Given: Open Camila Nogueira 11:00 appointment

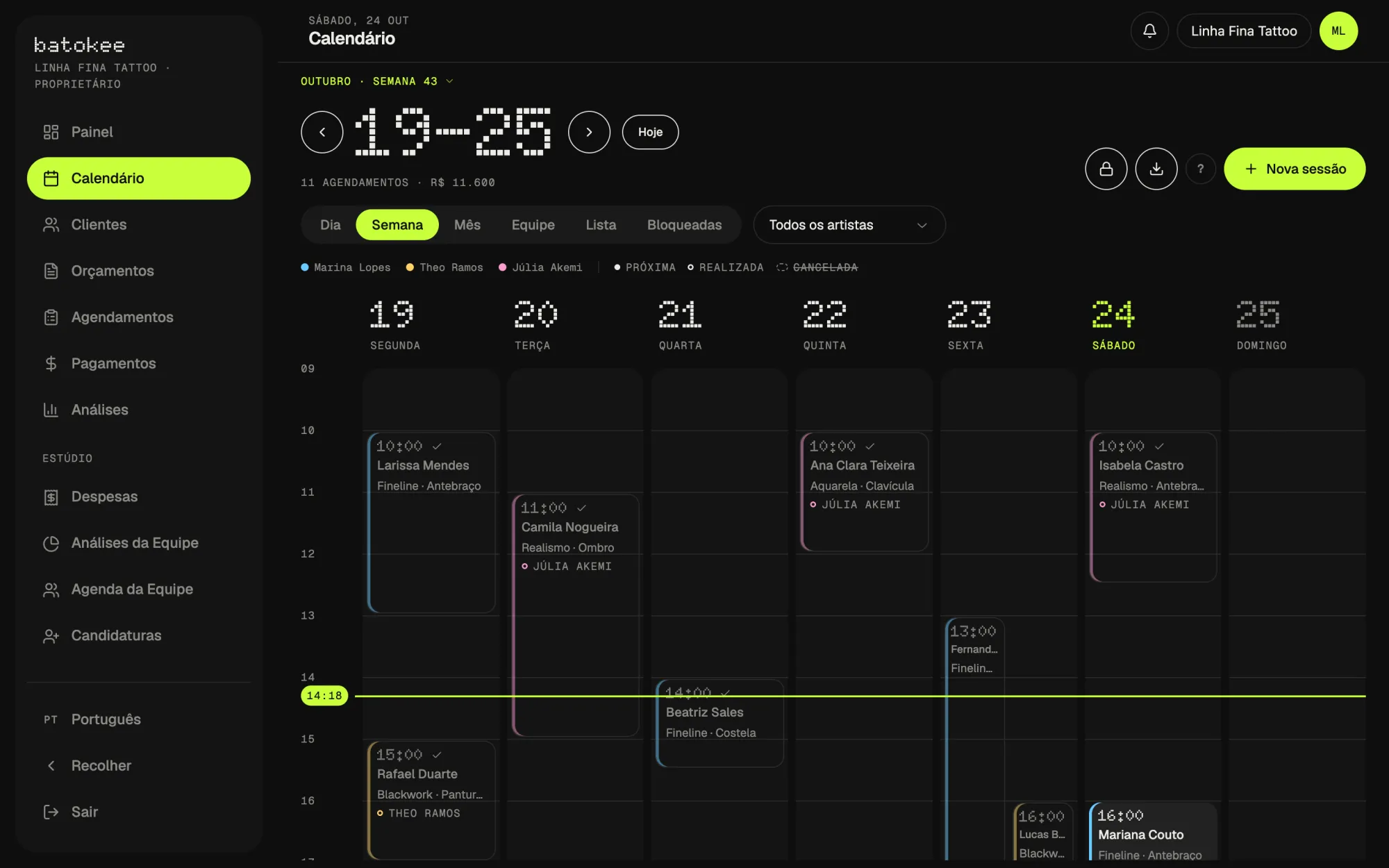Looking at the screenshot, I should pos(576,615).
